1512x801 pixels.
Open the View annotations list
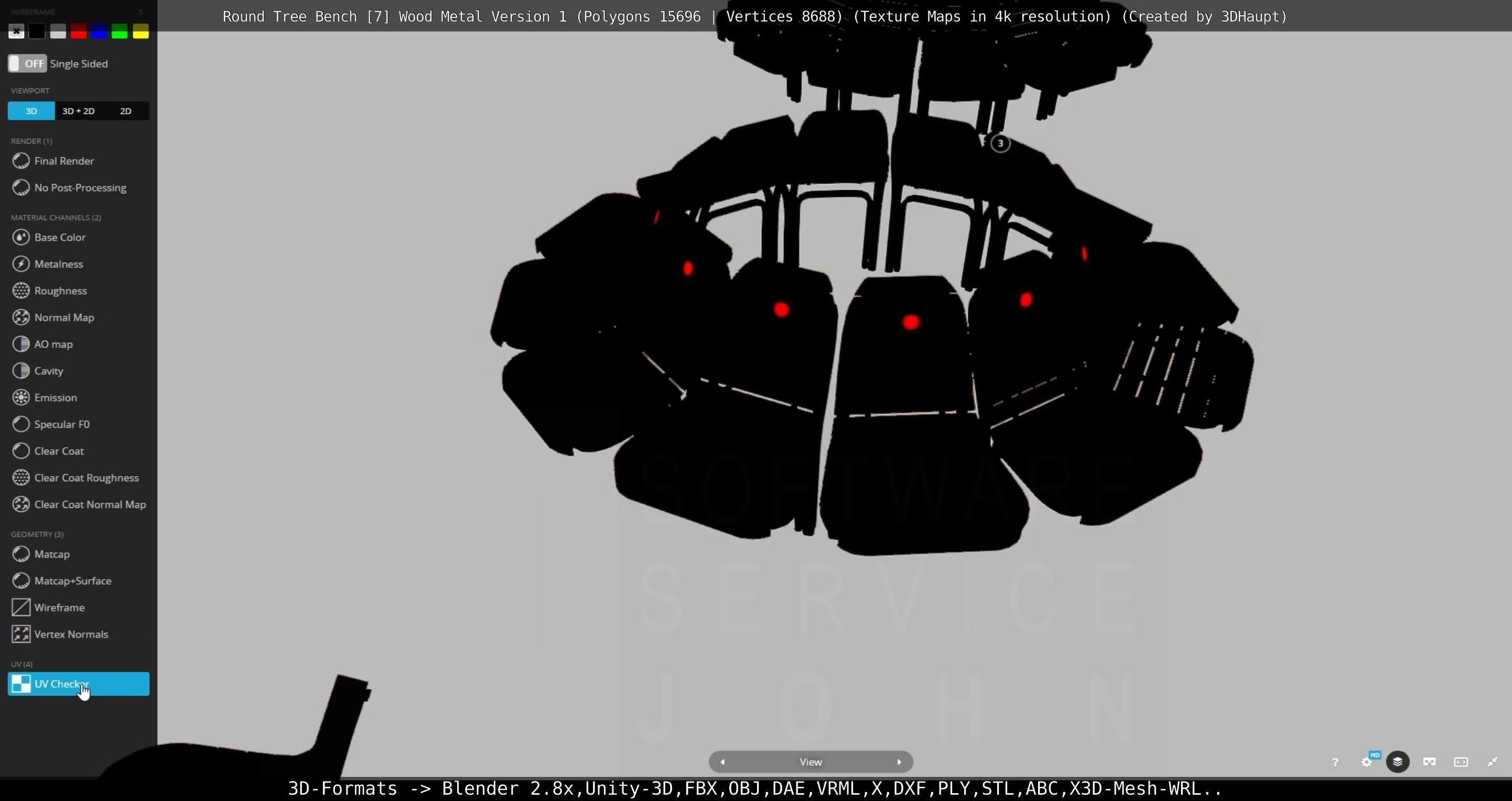pyautogui.click(x=811, y=762)
